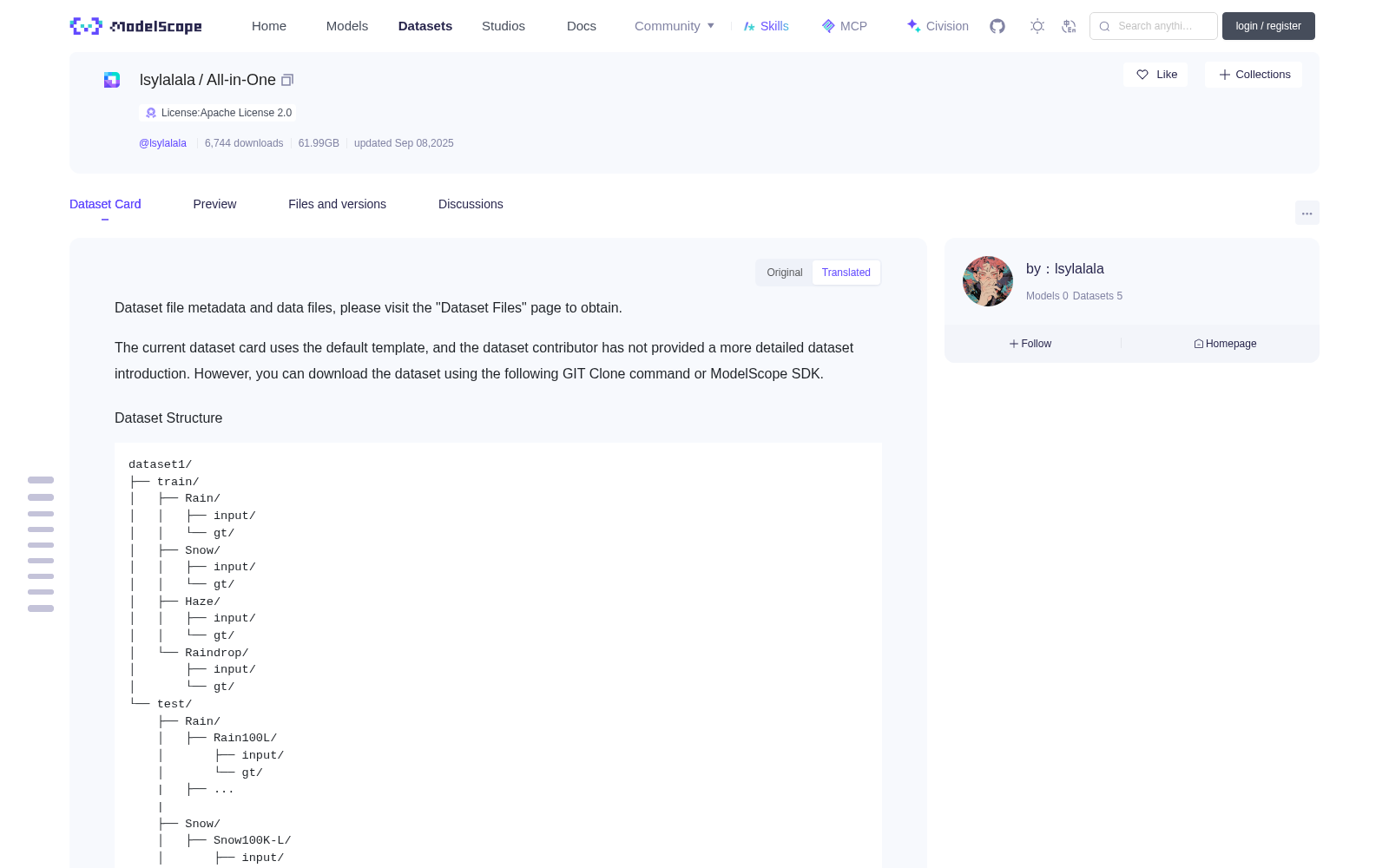Select the Dataset Card tab

(x=105, y=204)
